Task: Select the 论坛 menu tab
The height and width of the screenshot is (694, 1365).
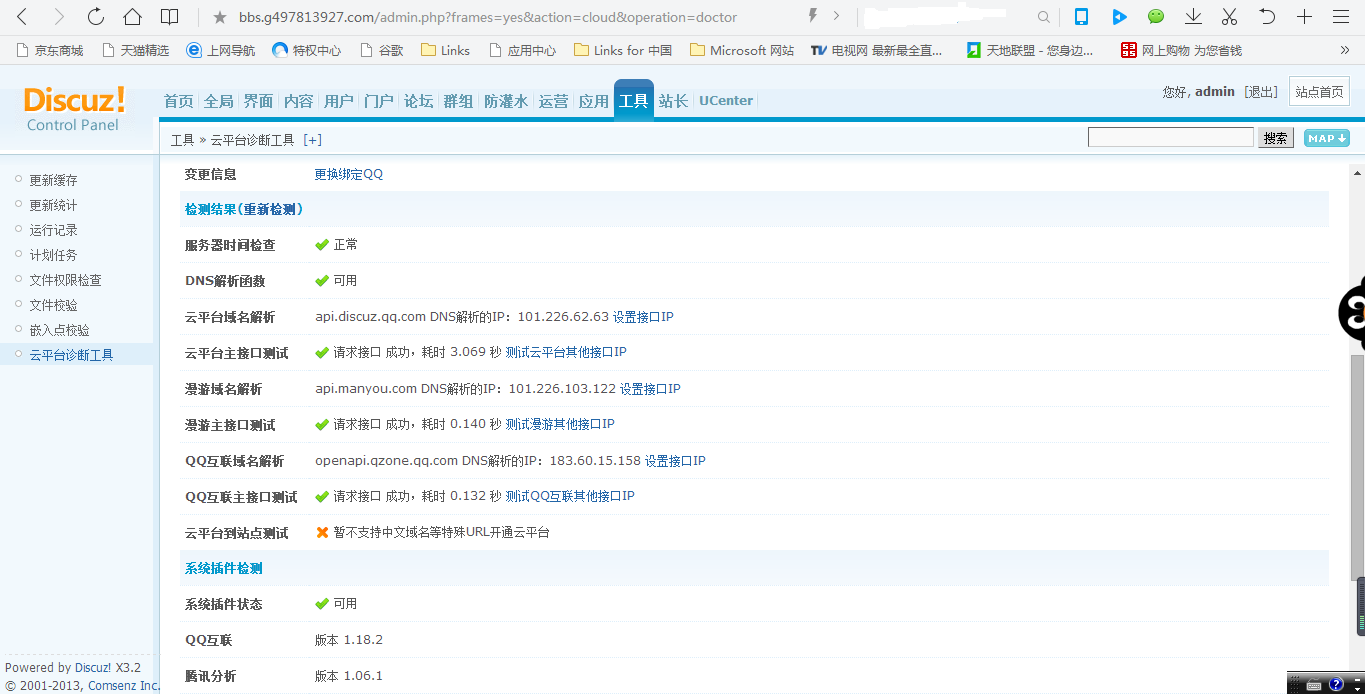Action: (x=419, y=101)
